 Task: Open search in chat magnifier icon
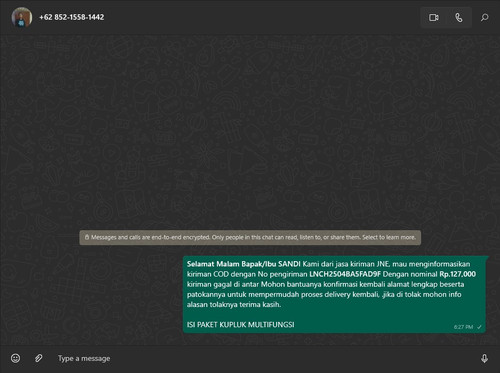(485, 17)
